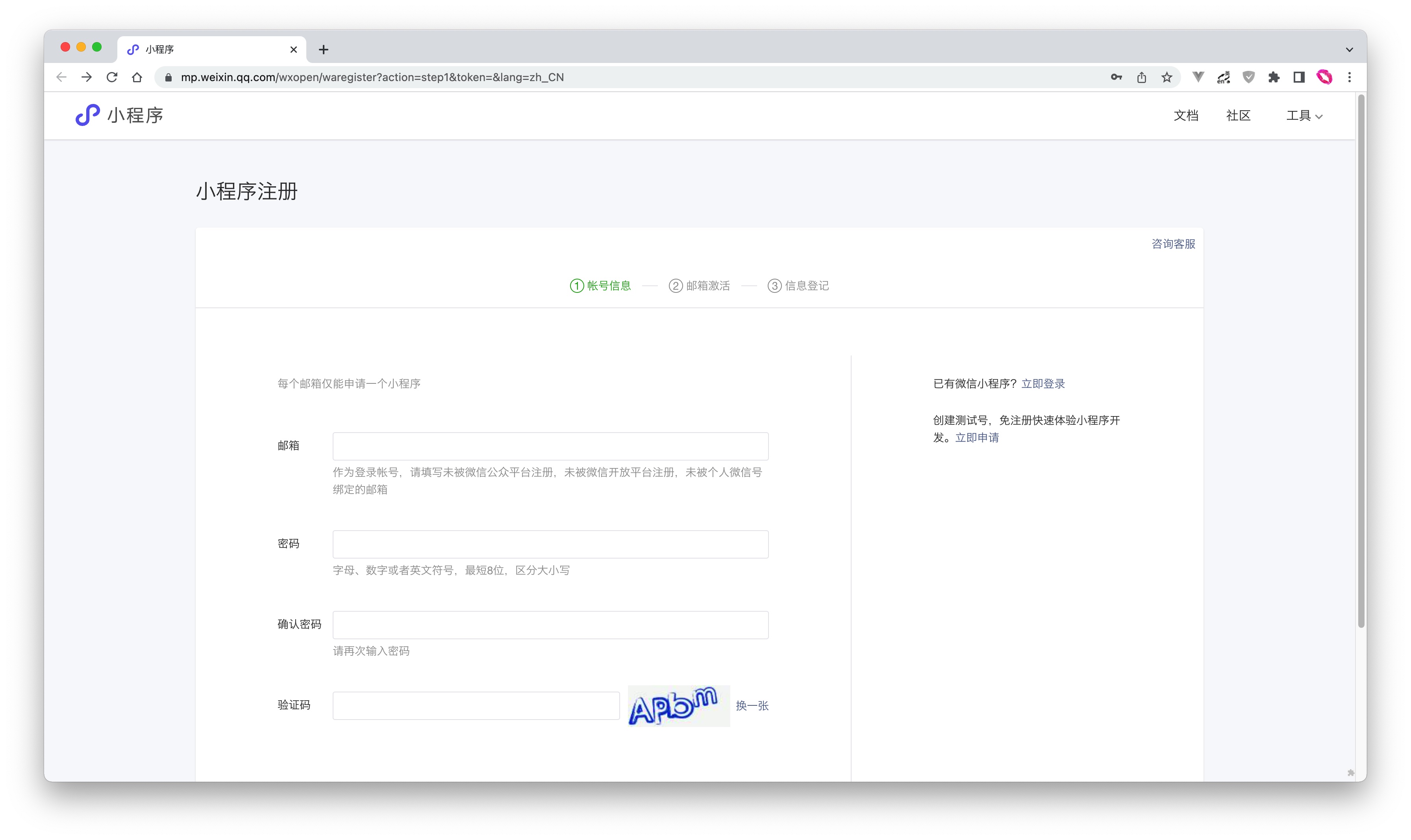Open the tab search chevron
The width and height of the screenshot is (1411, 840).
point(1349,50)
